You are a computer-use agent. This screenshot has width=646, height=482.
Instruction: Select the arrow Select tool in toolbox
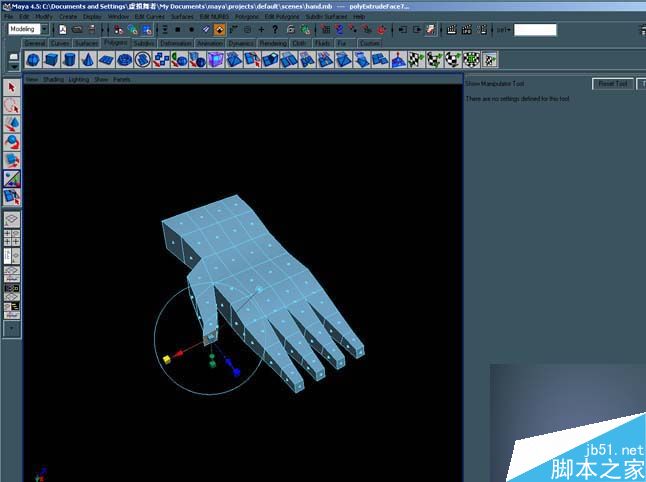[x=12, y=88]
